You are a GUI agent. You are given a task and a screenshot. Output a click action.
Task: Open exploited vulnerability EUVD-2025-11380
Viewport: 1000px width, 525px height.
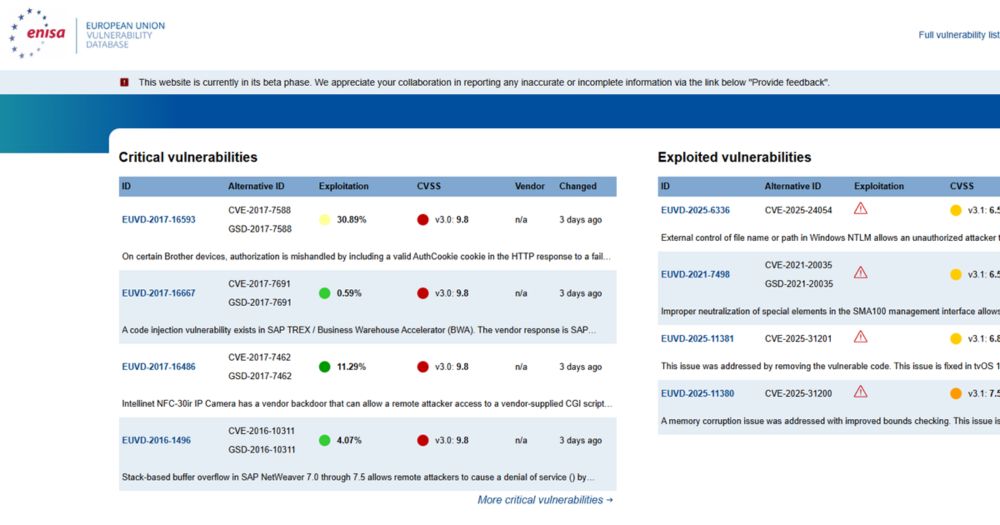pos(697,394)
